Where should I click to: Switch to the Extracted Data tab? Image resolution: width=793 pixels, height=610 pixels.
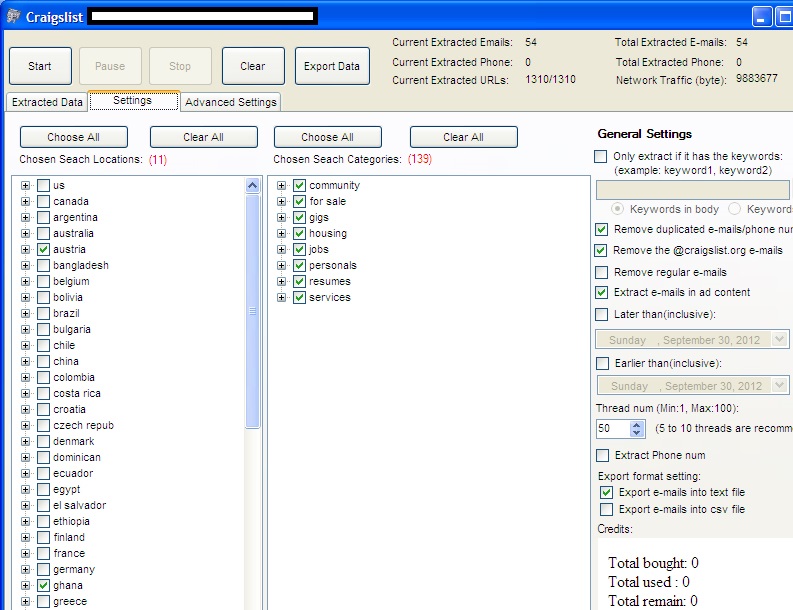[47, 102]
